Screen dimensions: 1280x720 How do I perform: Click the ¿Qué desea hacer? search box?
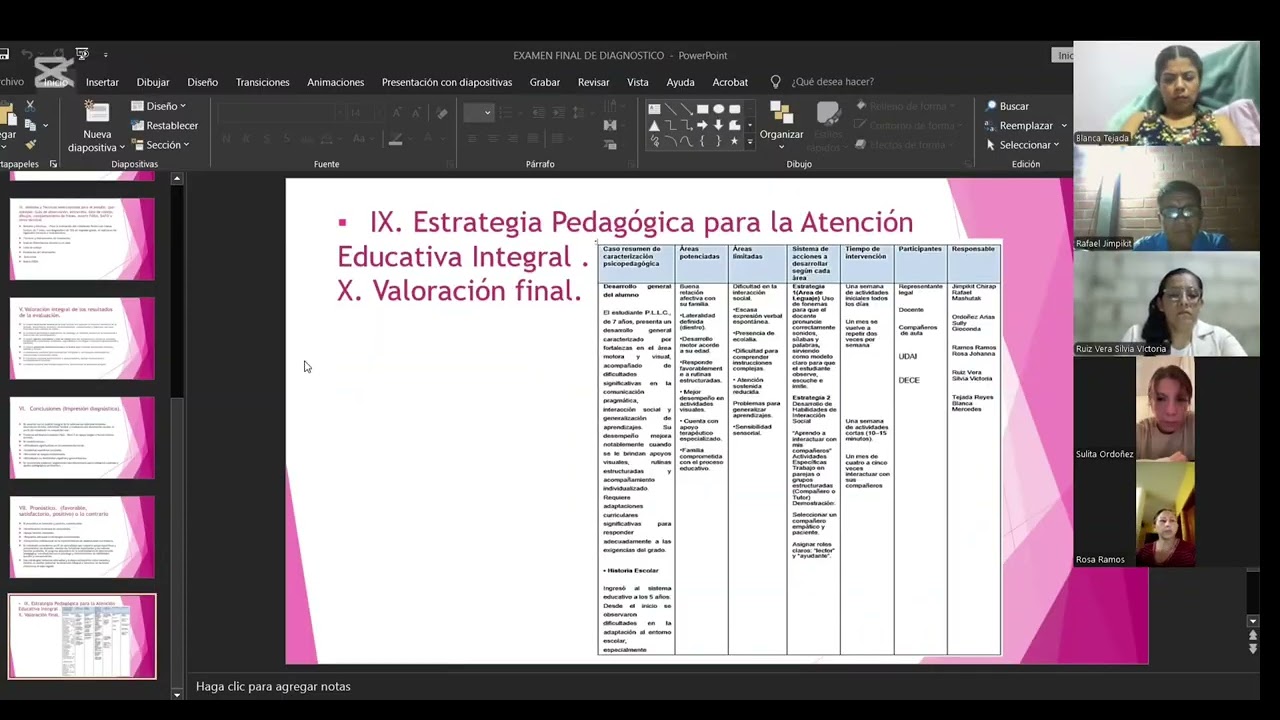832,82
